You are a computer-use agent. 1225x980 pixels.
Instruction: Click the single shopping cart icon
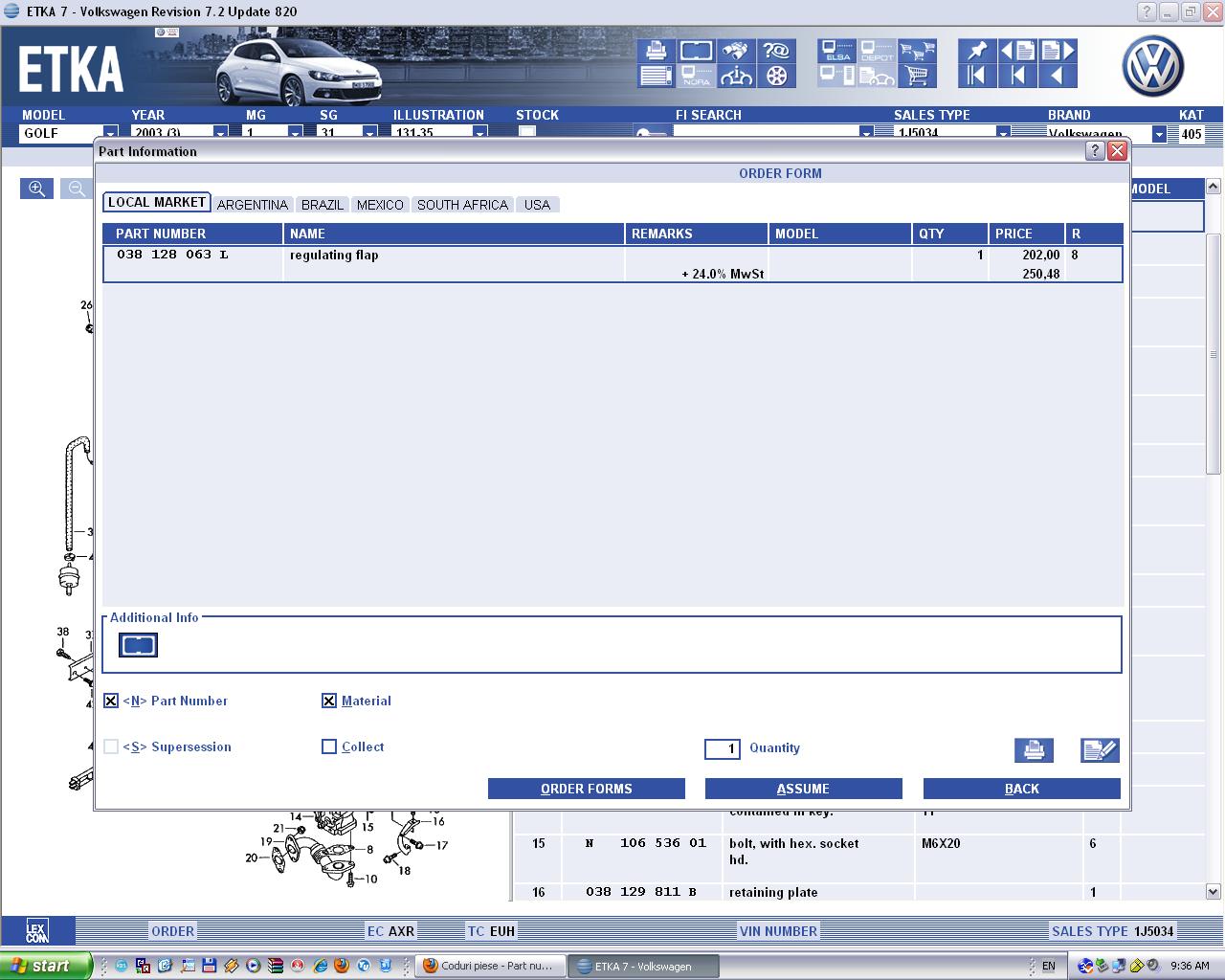[x=917, y=76]
